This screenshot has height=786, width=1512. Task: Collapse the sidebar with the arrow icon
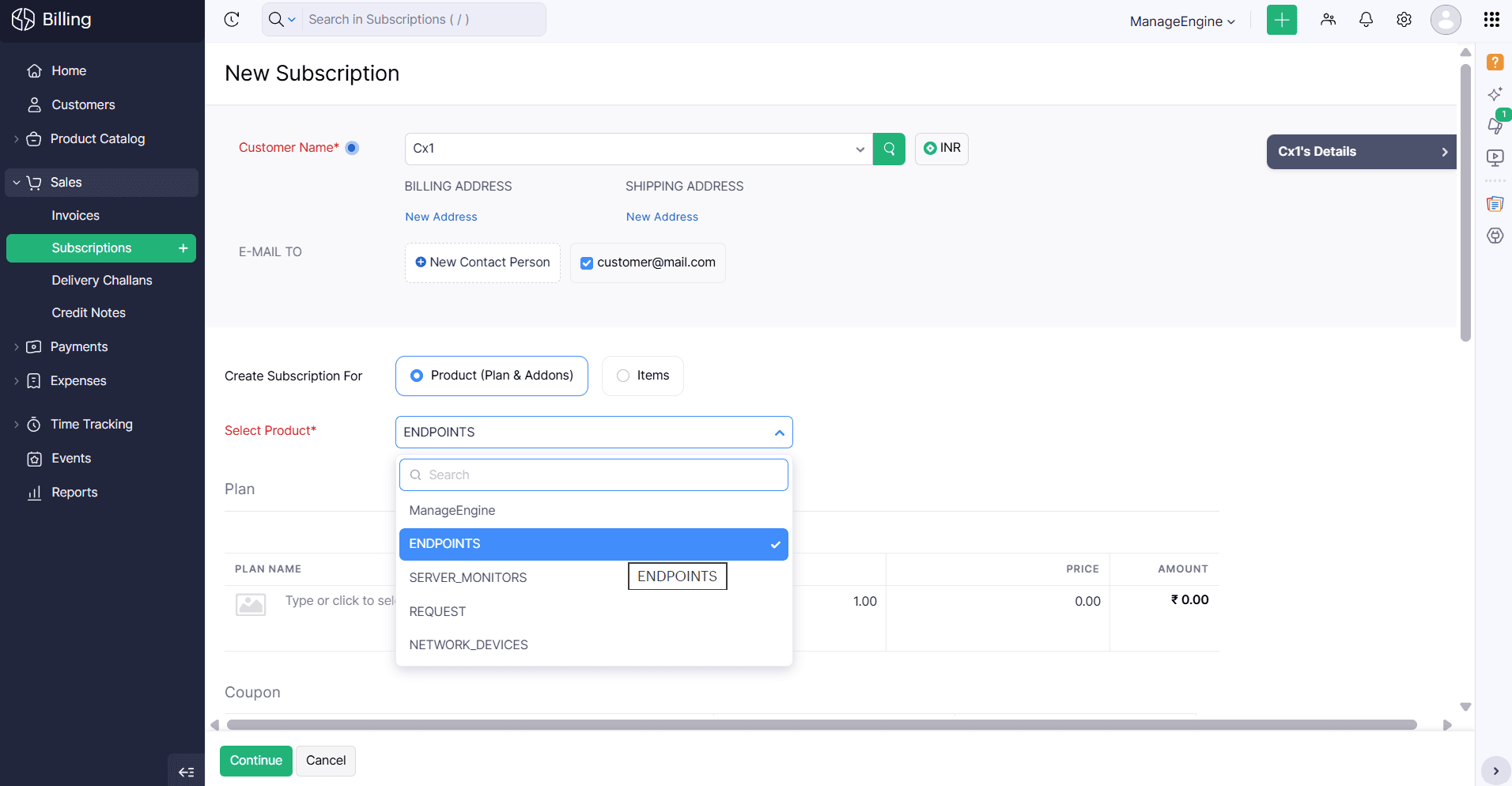(187, 772)
